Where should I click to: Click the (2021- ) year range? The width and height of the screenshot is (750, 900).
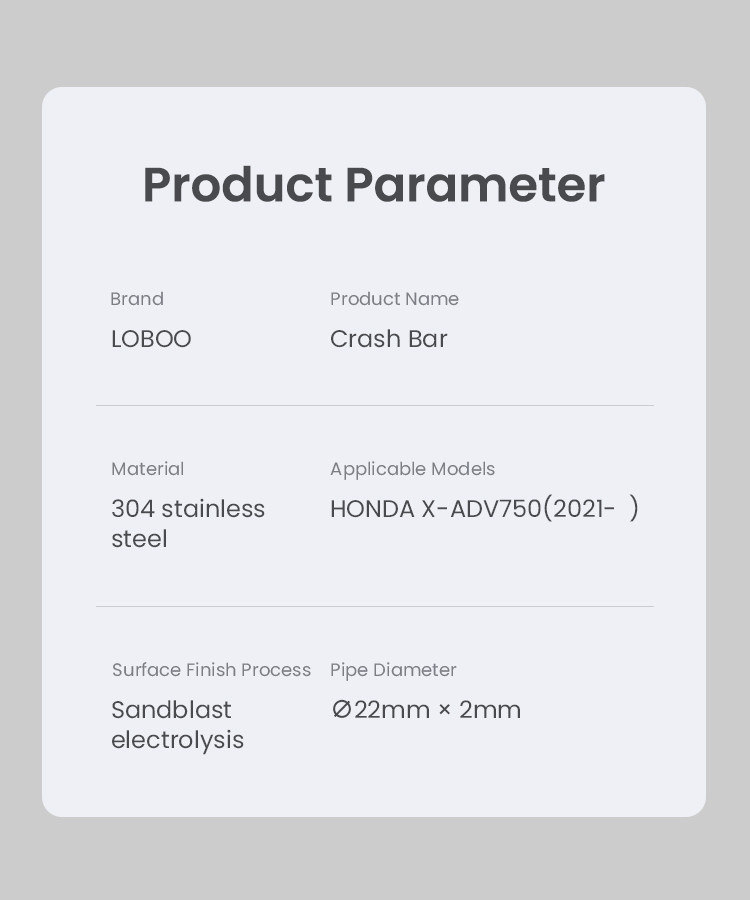[591, 509]
